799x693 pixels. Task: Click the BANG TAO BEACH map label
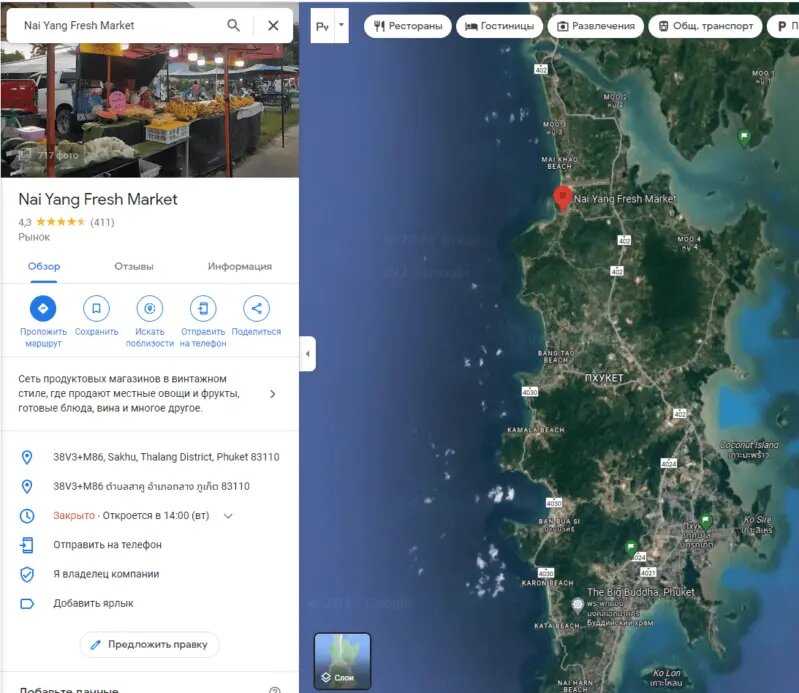click(x=556, y=356)
